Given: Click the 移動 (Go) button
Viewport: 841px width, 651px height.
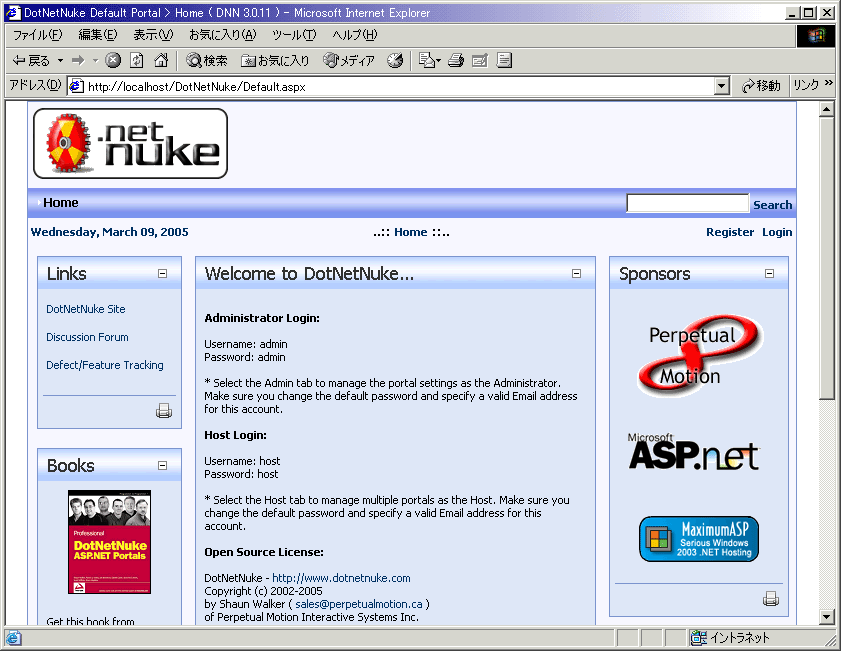Looking at the screenshot, I should 761,86.
